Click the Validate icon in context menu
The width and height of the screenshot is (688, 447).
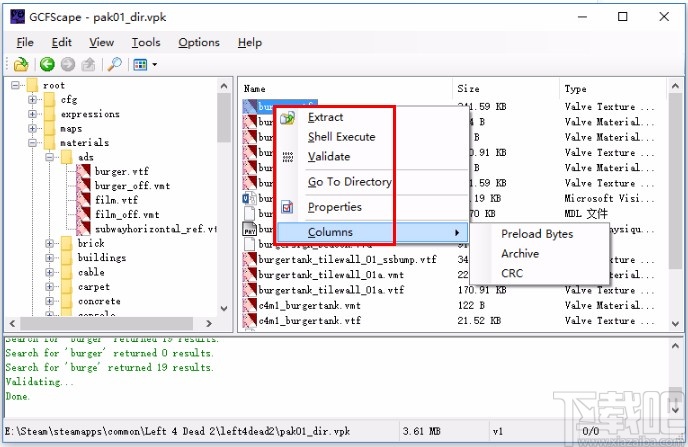[x=287, y=157]
